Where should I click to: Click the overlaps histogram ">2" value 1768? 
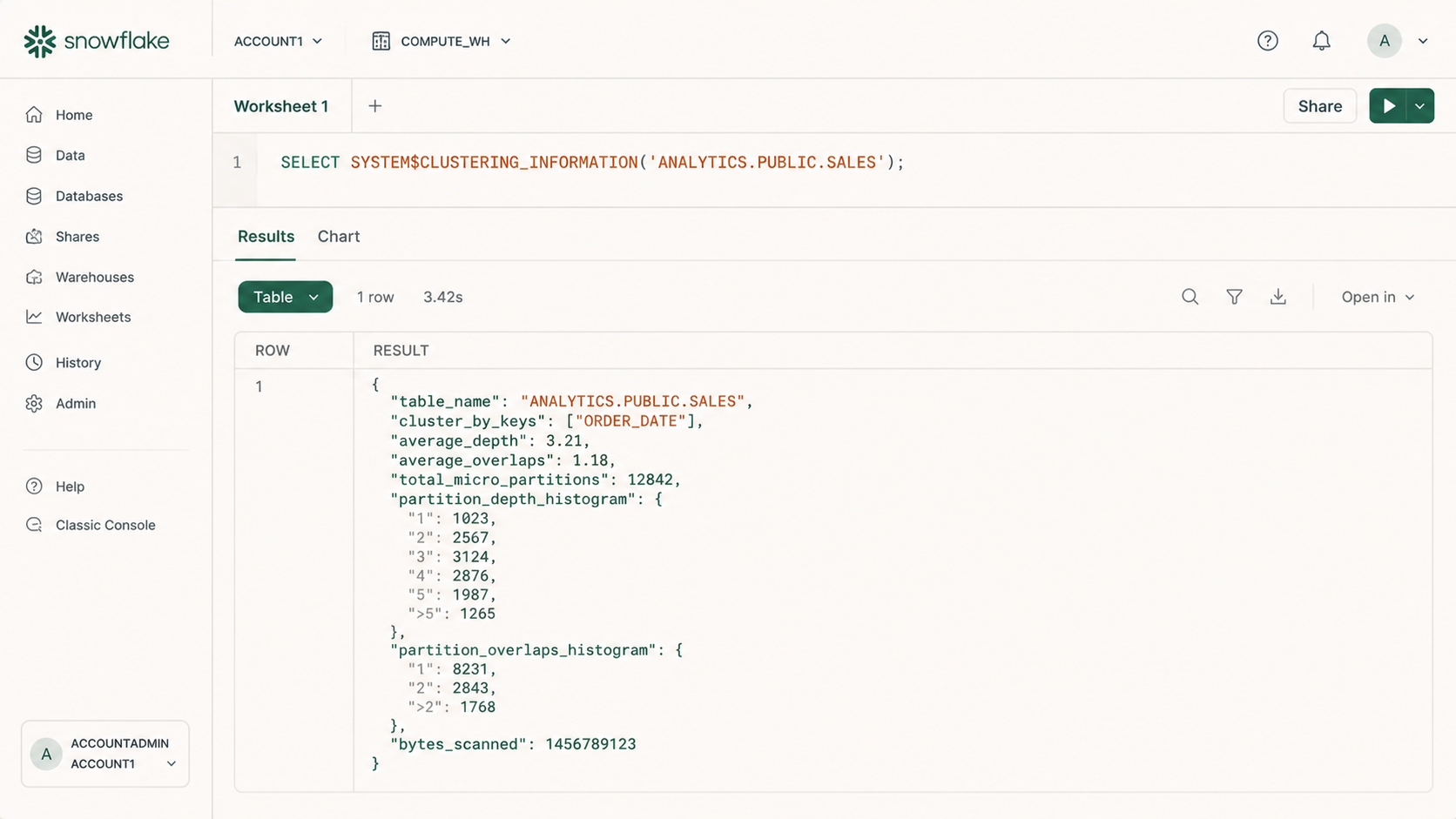point(477,707)
